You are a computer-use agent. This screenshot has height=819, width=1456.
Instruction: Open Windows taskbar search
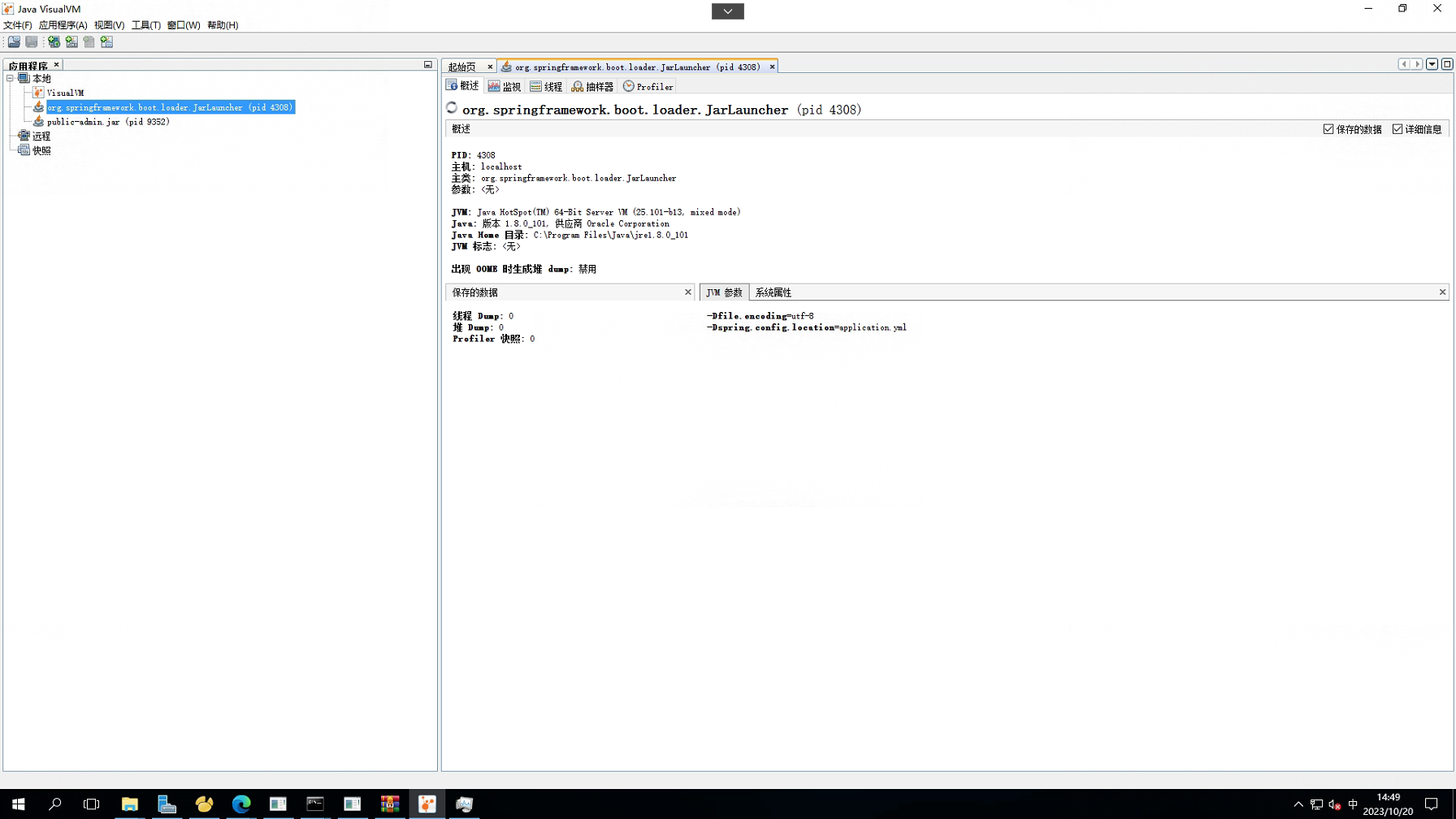coord(55,804)
